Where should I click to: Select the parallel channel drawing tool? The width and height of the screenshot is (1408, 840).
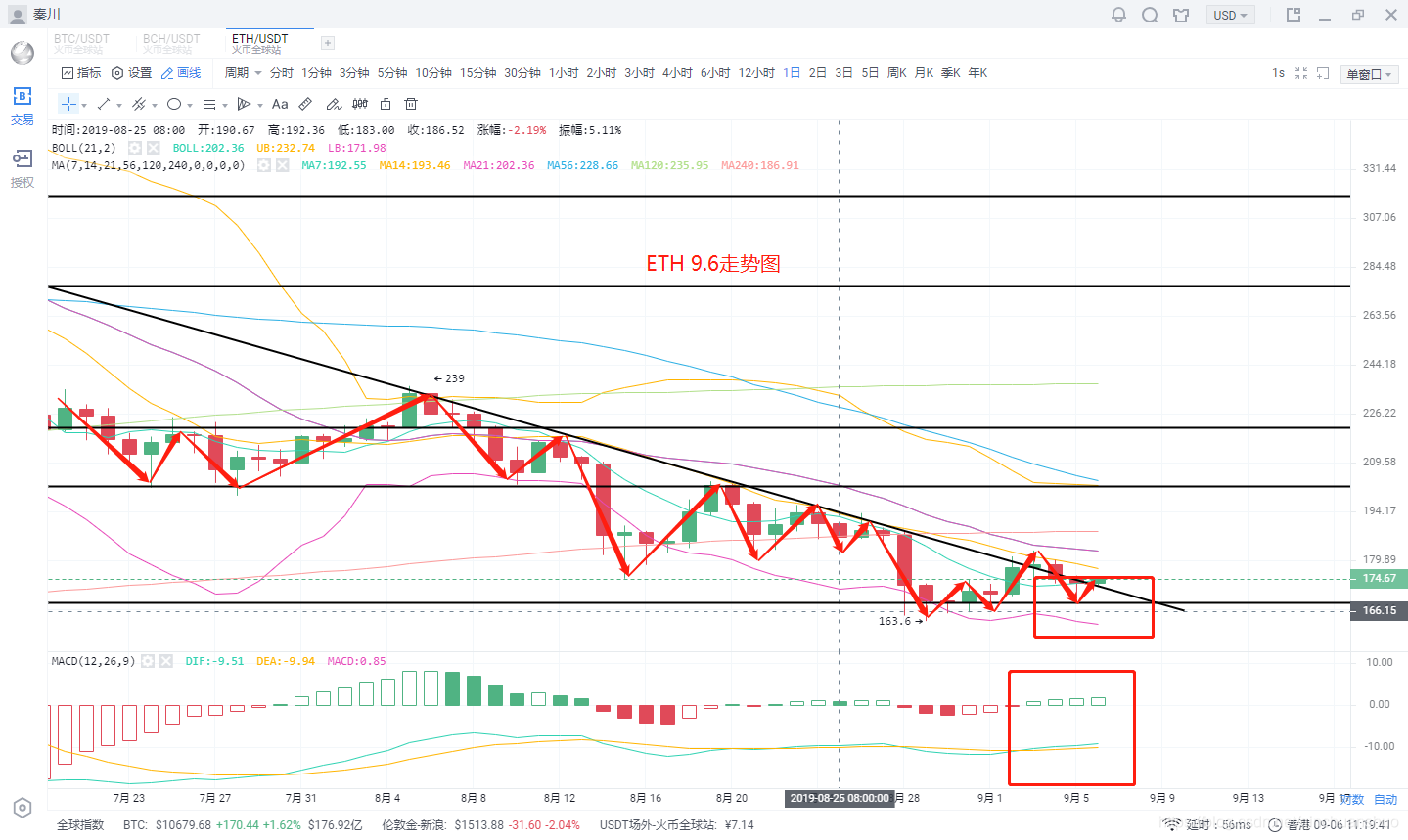coord(139,104)
